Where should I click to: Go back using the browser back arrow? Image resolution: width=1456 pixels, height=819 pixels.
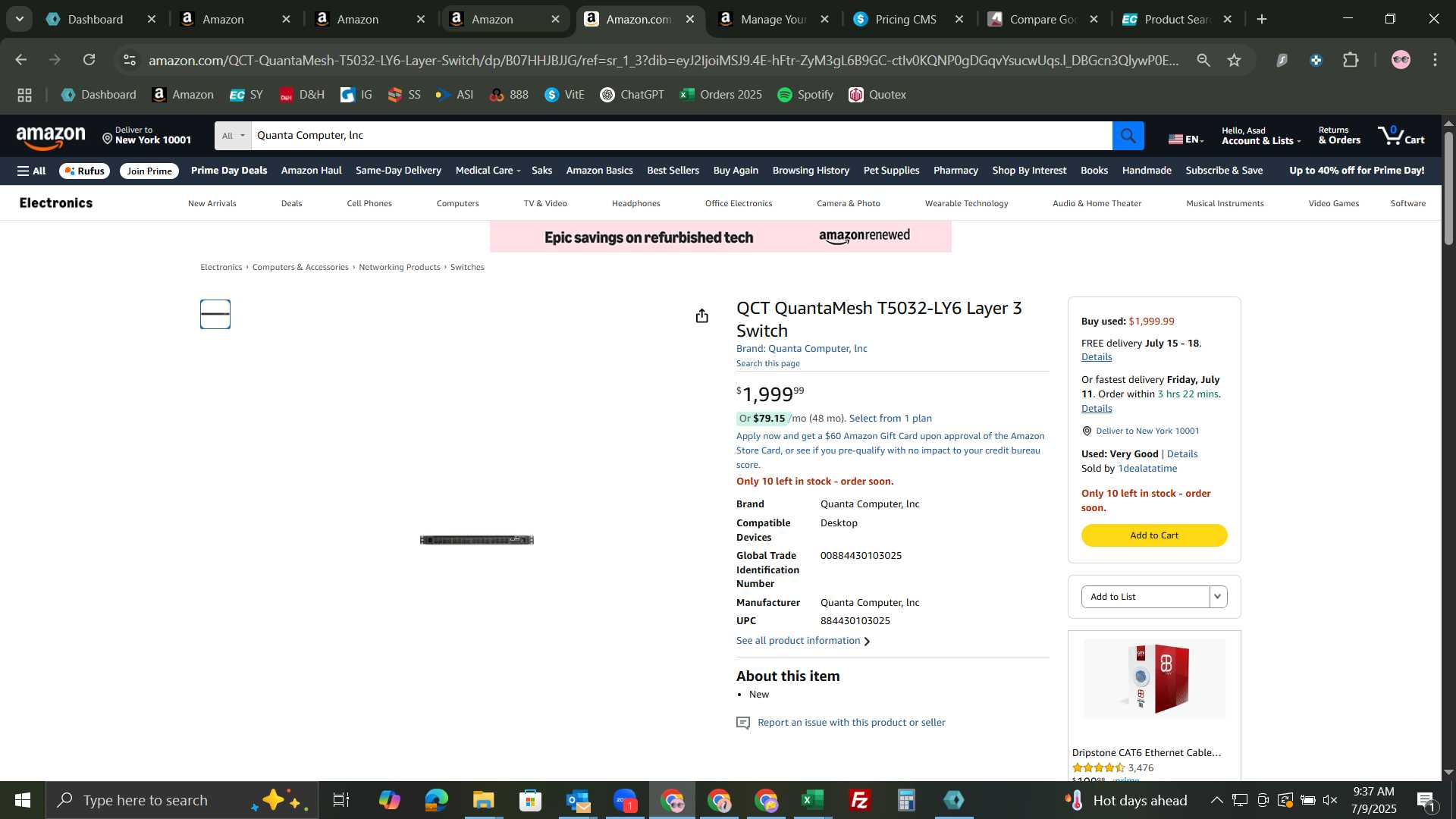[x=21, y=60]
